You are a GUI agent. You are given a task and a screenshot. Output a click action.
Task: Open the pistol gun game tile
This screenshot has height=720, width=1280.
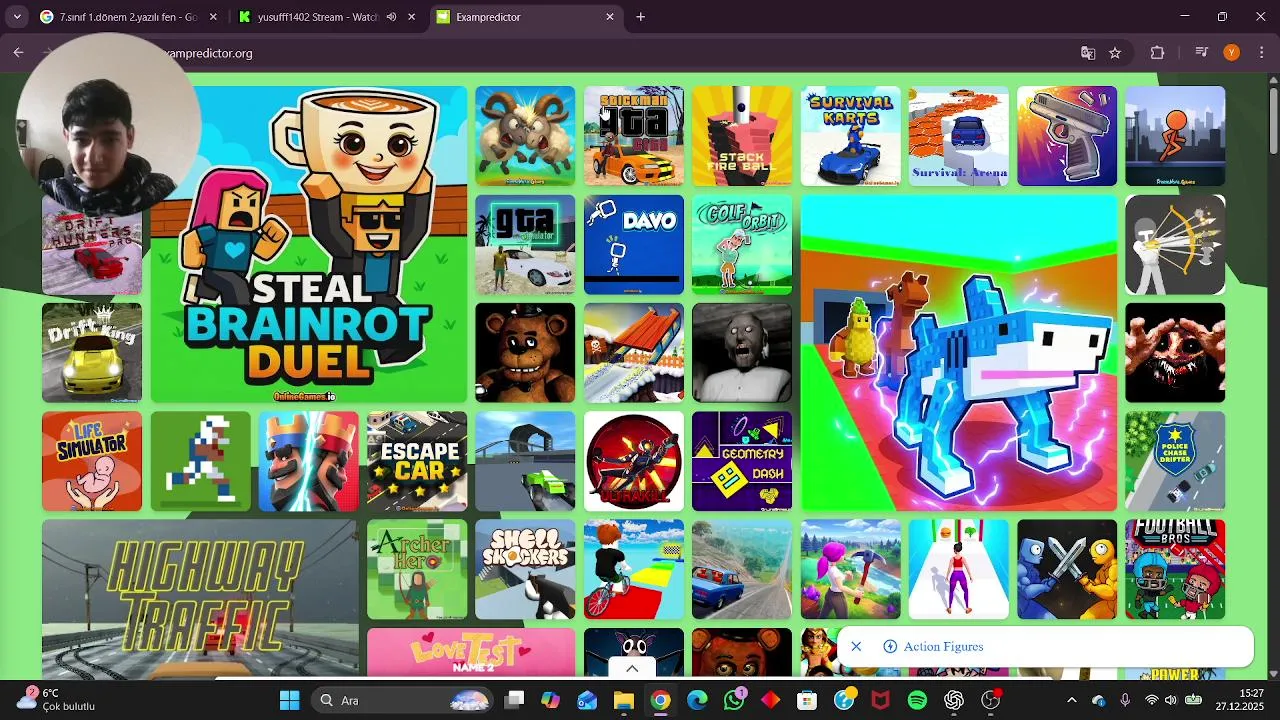tap(1067, 136)
